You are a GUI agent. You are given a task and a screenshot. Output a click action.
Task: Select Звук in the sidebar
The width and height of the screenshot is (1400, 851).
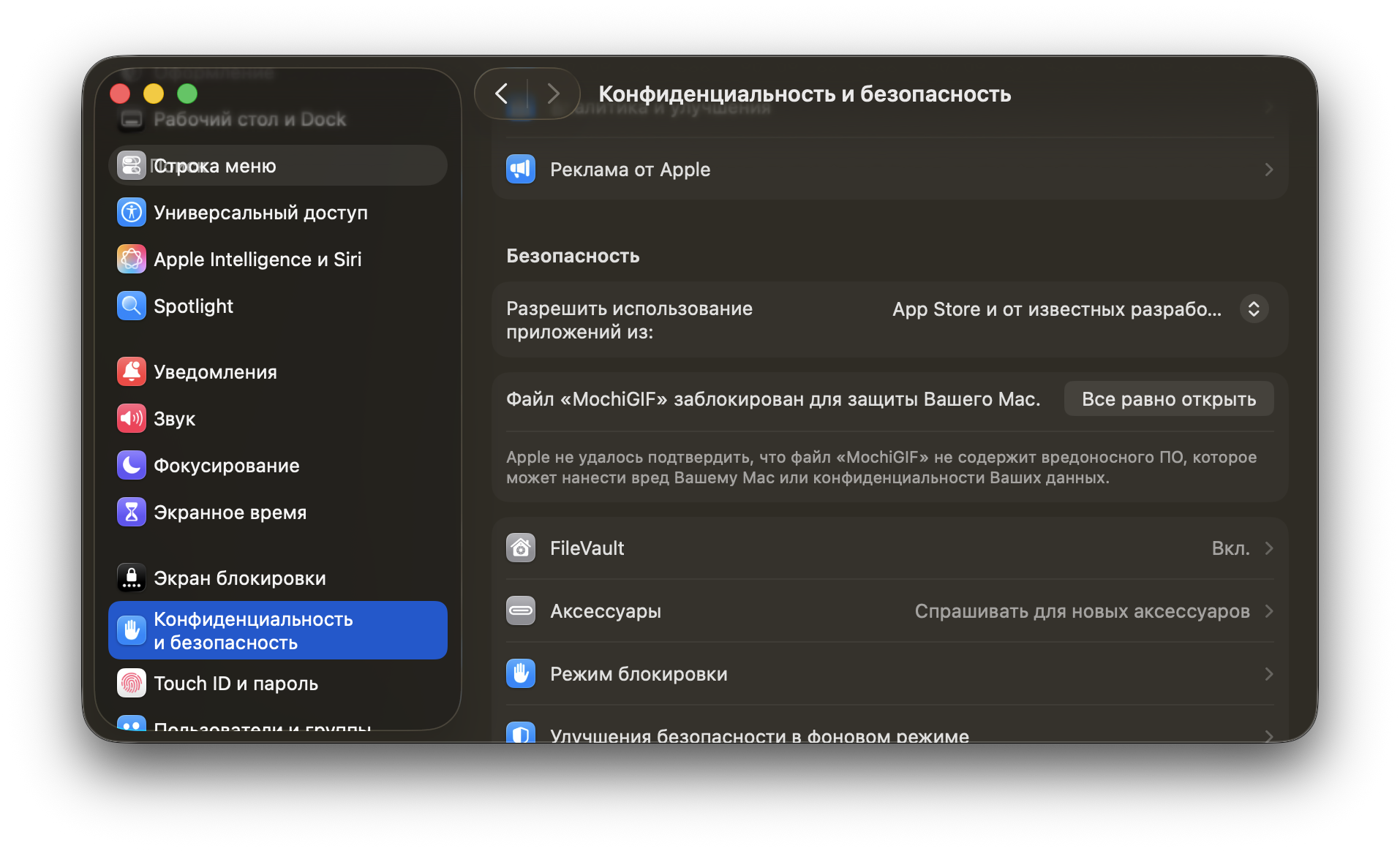(x=278, y=419)
